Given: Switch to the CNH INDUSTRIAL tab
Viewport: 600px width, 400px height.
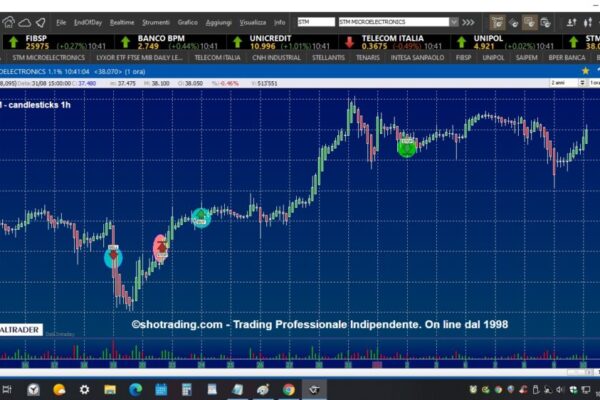Looking at the screenshot, I should tap(276, 57).
